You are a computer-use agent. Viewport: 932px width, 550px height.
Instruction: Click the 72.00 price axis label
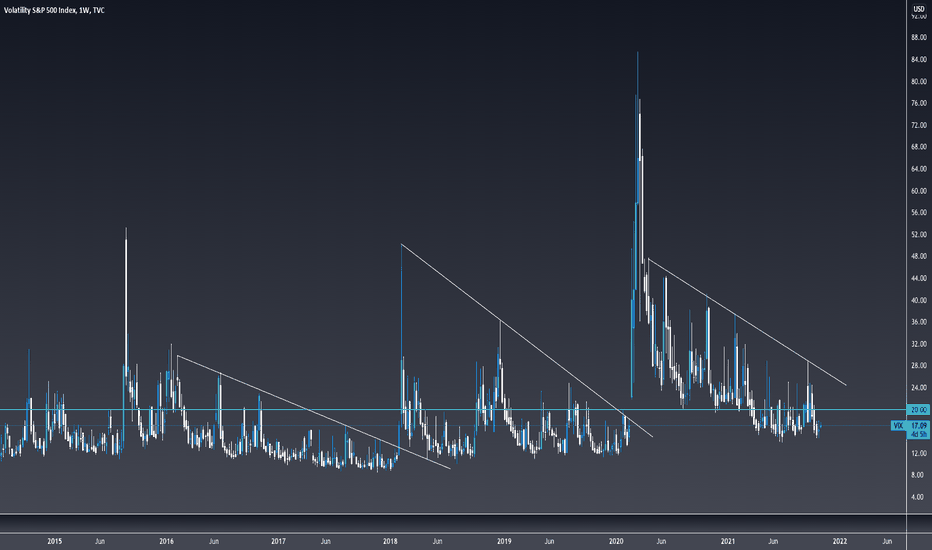click(x=918, y=125)
